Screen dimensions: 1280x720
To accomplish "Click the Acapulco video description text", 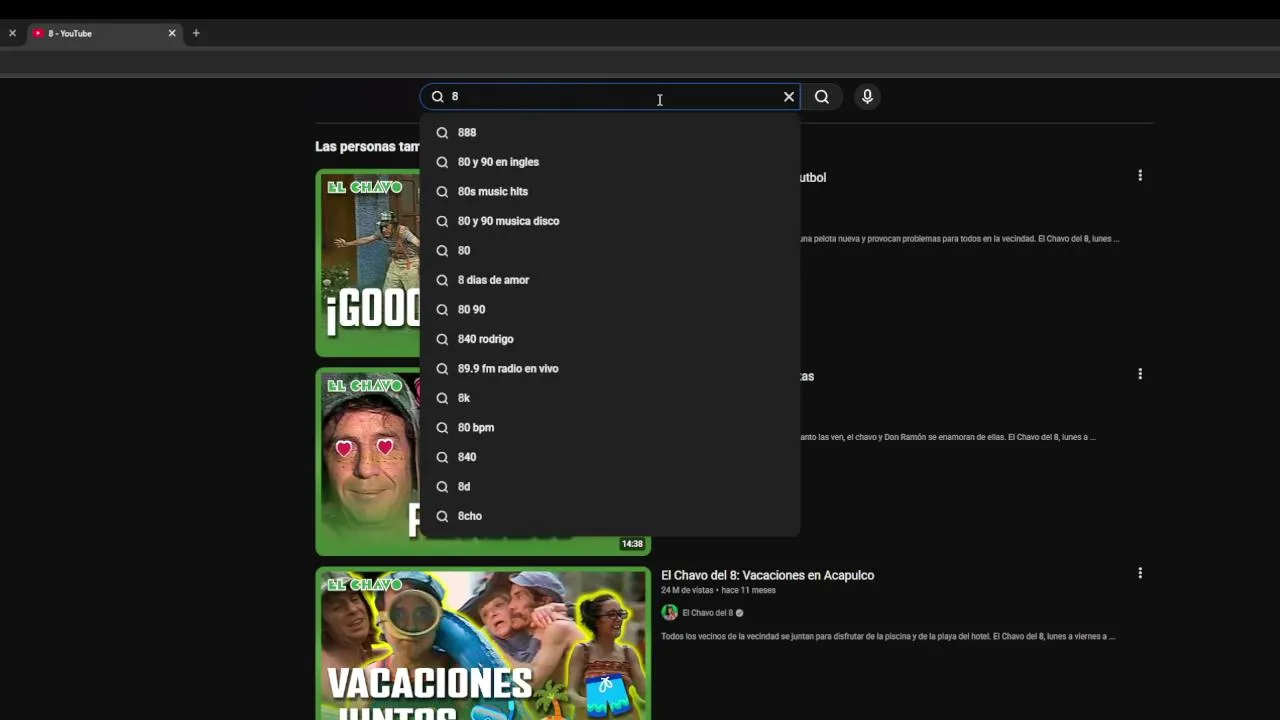I will tap(888, 636).
